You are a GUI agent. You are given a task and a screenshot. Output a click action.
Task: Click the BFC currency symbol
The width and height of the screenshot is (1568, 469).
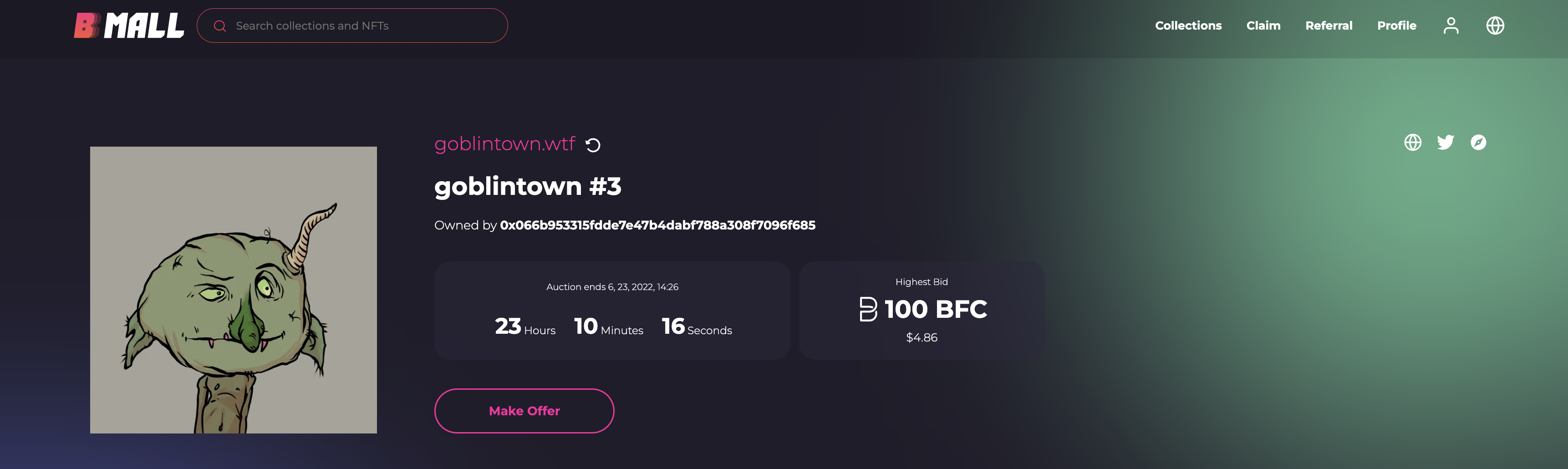868,309
